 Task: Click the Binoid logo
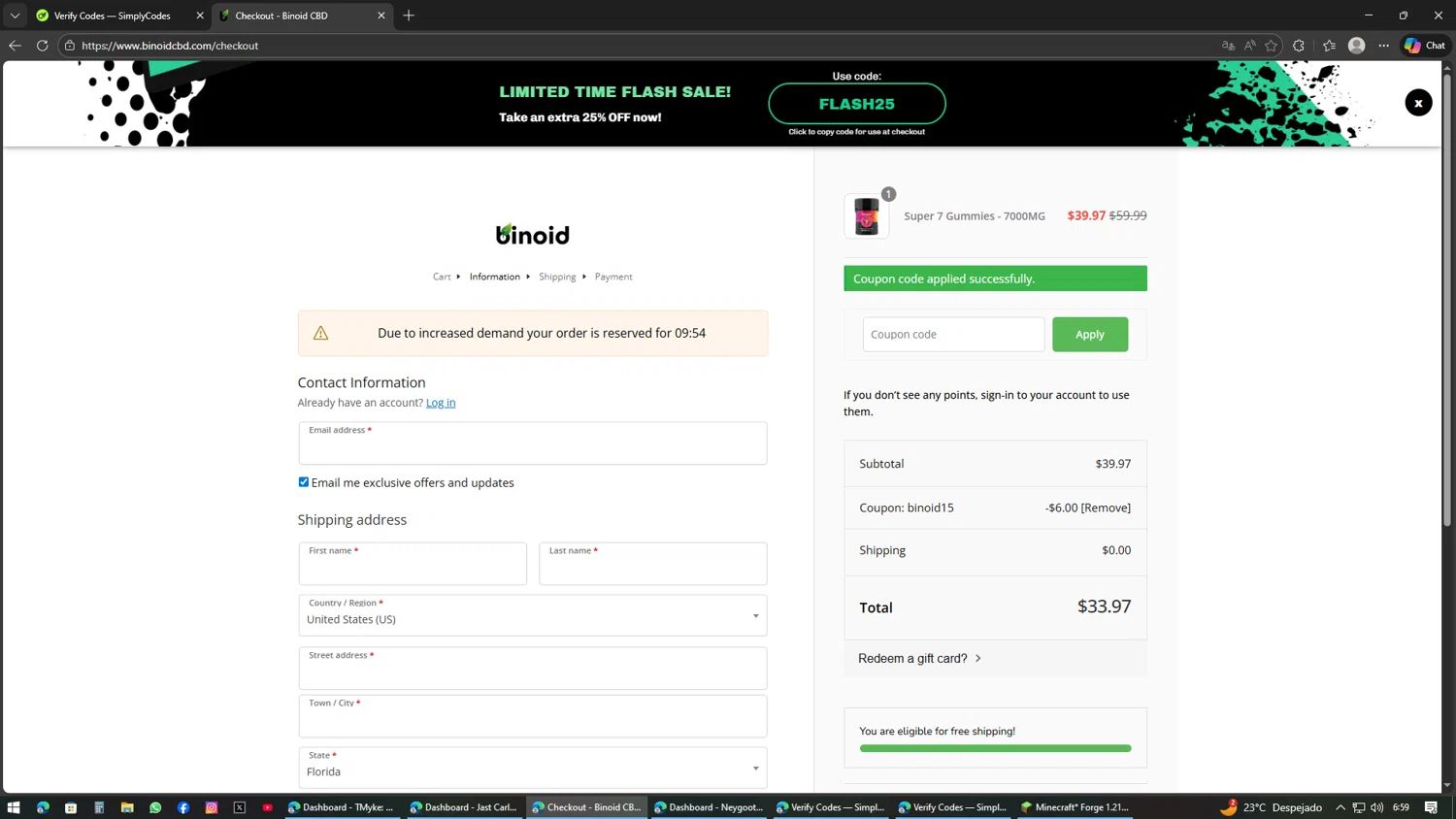533,234
